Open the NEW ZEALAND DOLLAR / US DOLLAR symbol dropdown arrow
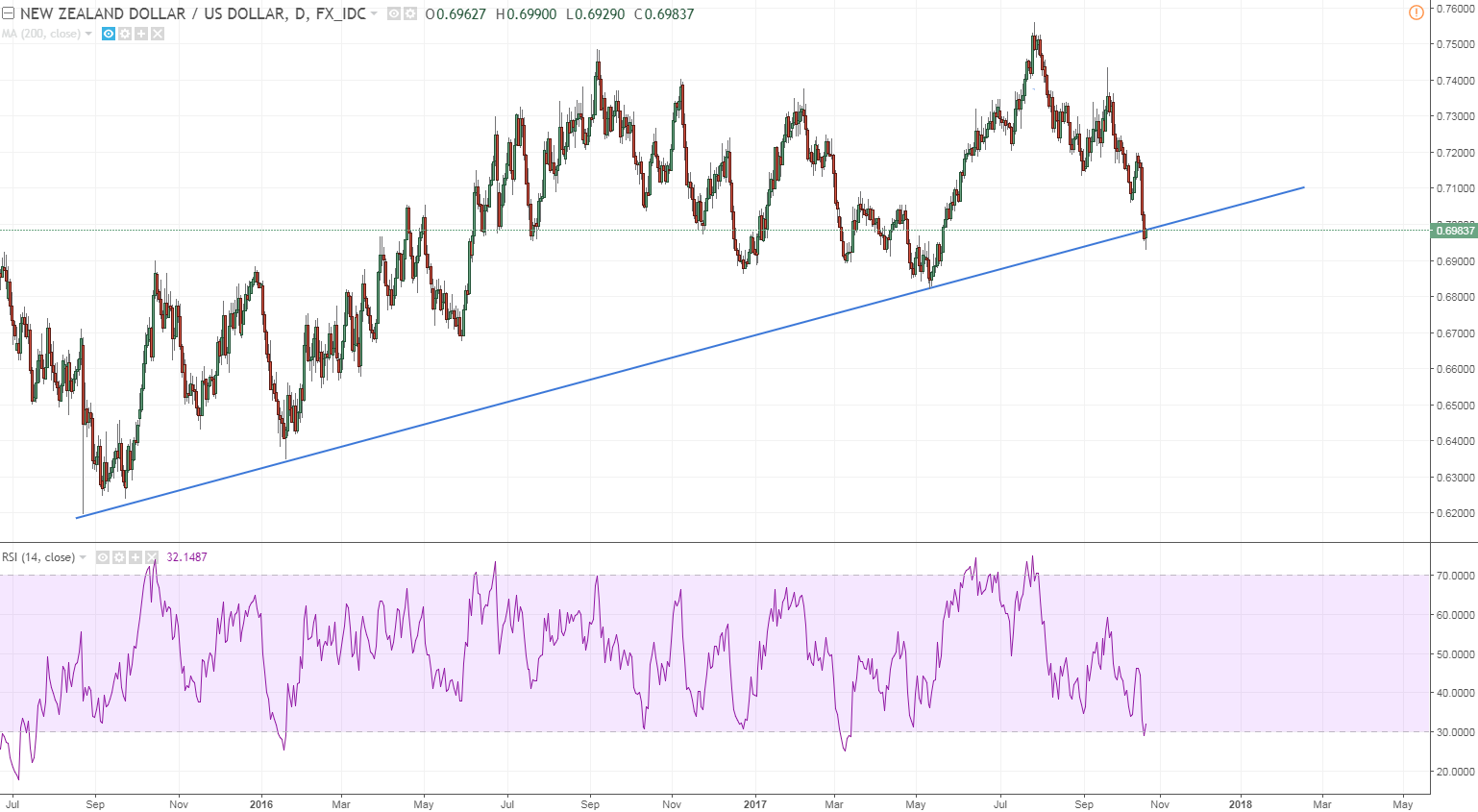Viewport: 1478px width, 812px height. [x=375, y=13]
